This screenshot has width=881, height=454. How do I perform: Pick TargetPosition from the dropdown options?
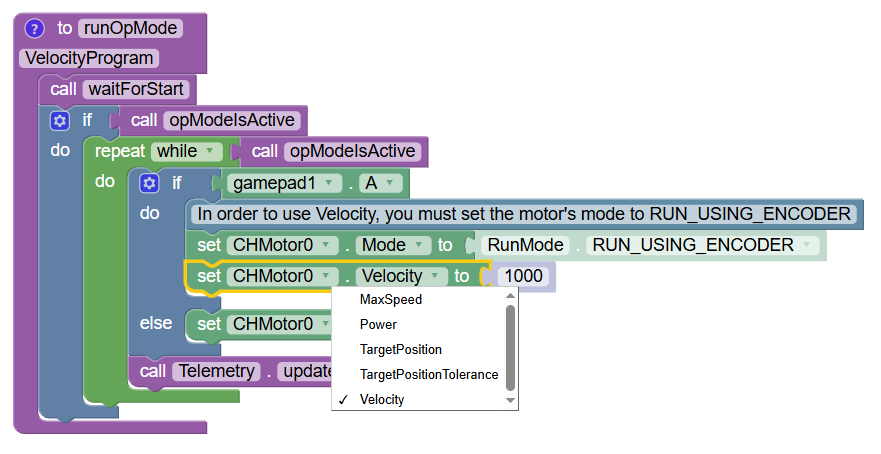coord(400,350)
